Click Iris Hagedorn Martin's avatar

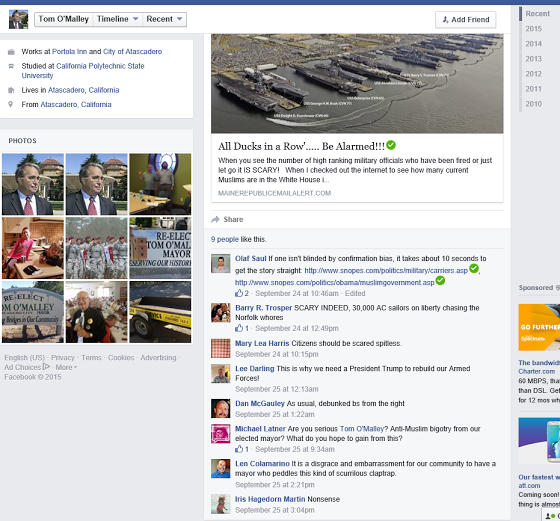(x=220, y=504)
